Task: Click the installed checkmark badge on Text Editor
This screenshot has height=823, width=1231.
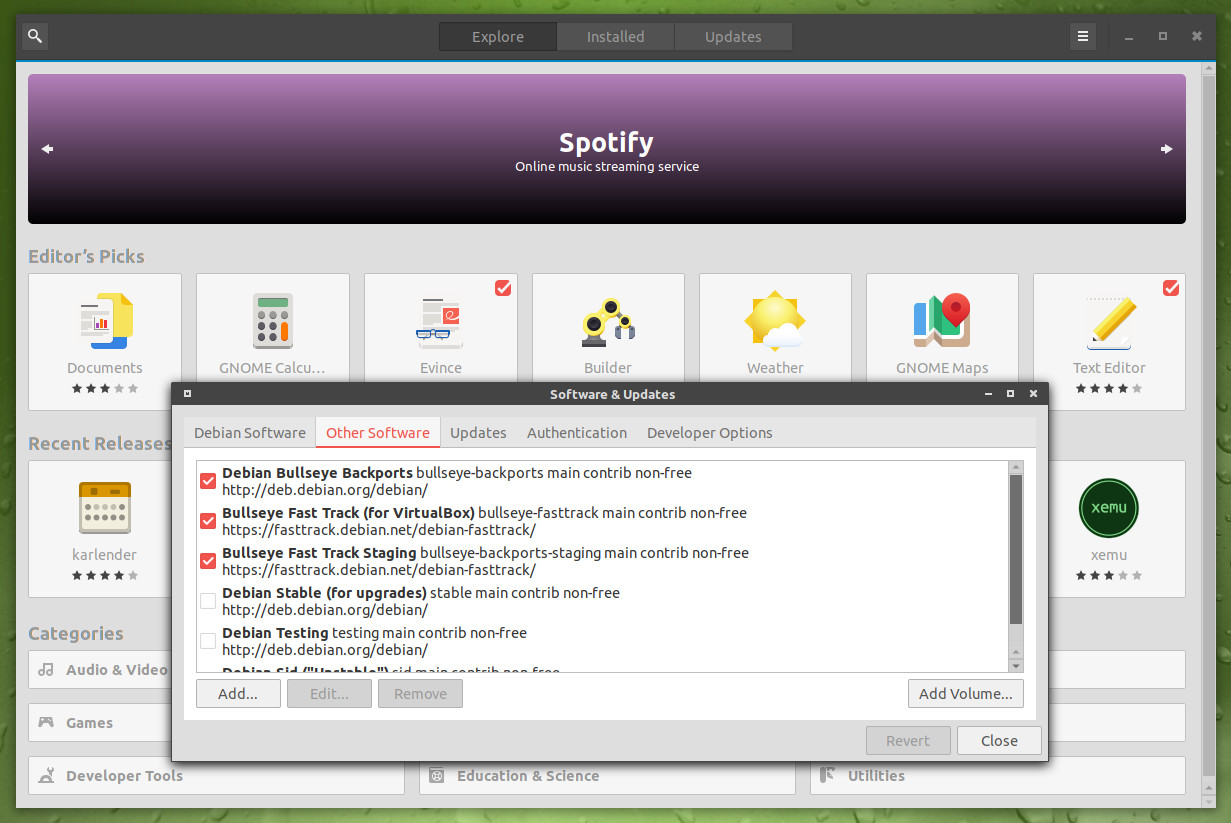Action: (1171, 288)
